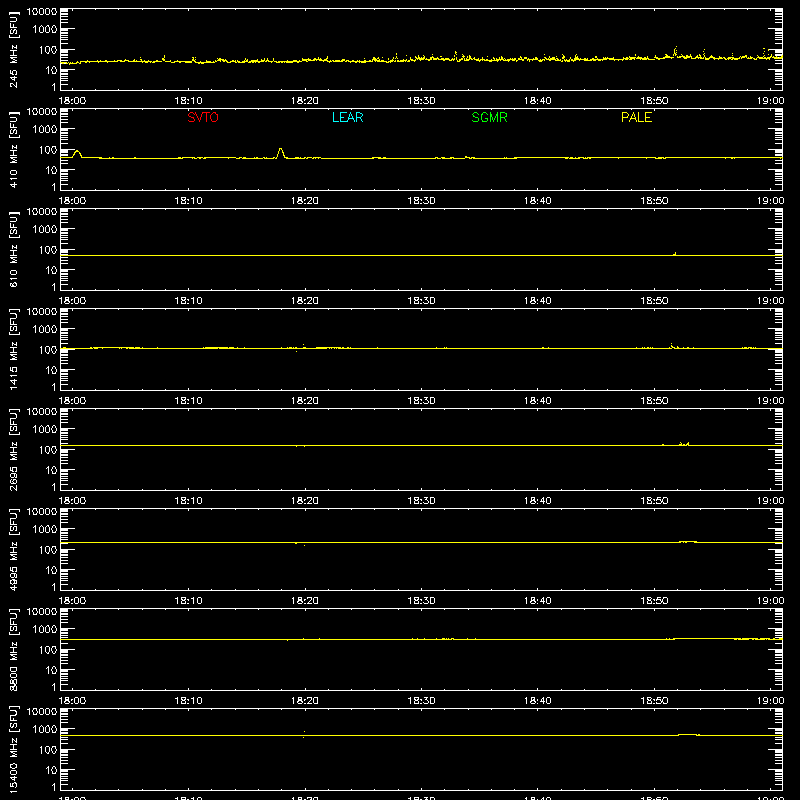Select the 1415 MHz [SFU] axis label
Viewport: 800px width, 800px height.
pos(14,349)
